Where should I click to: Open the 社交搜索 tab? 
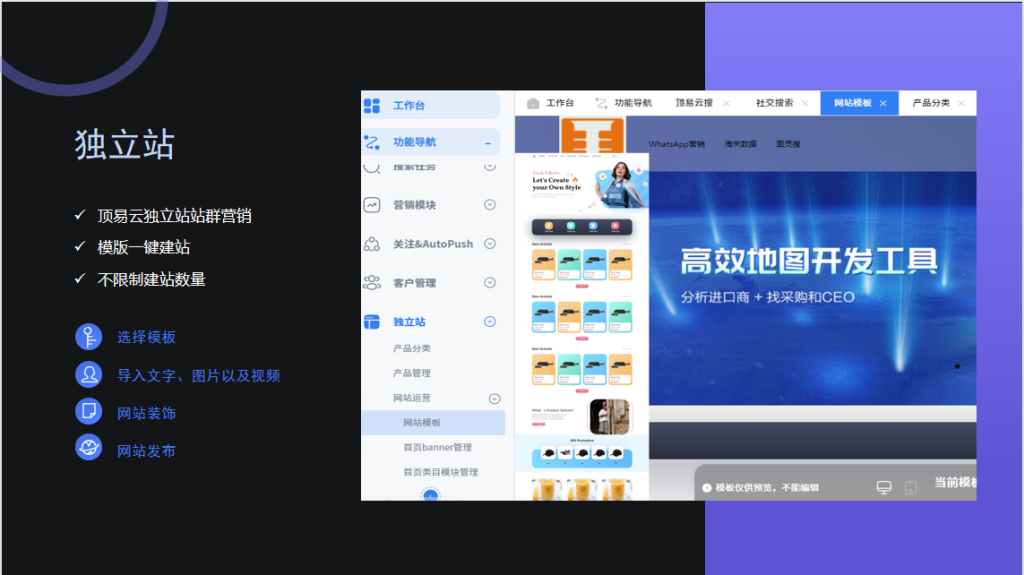click(x=774, y=103)
